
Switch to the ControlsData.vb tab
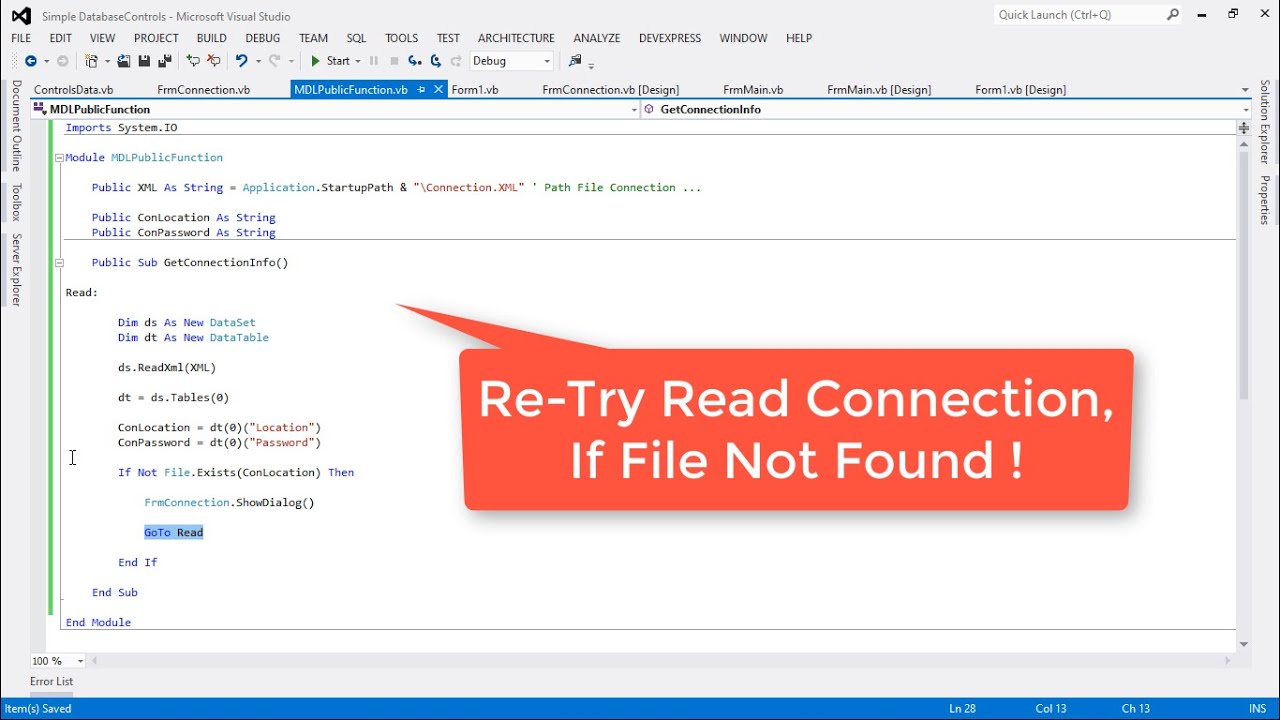click(74, 90)
